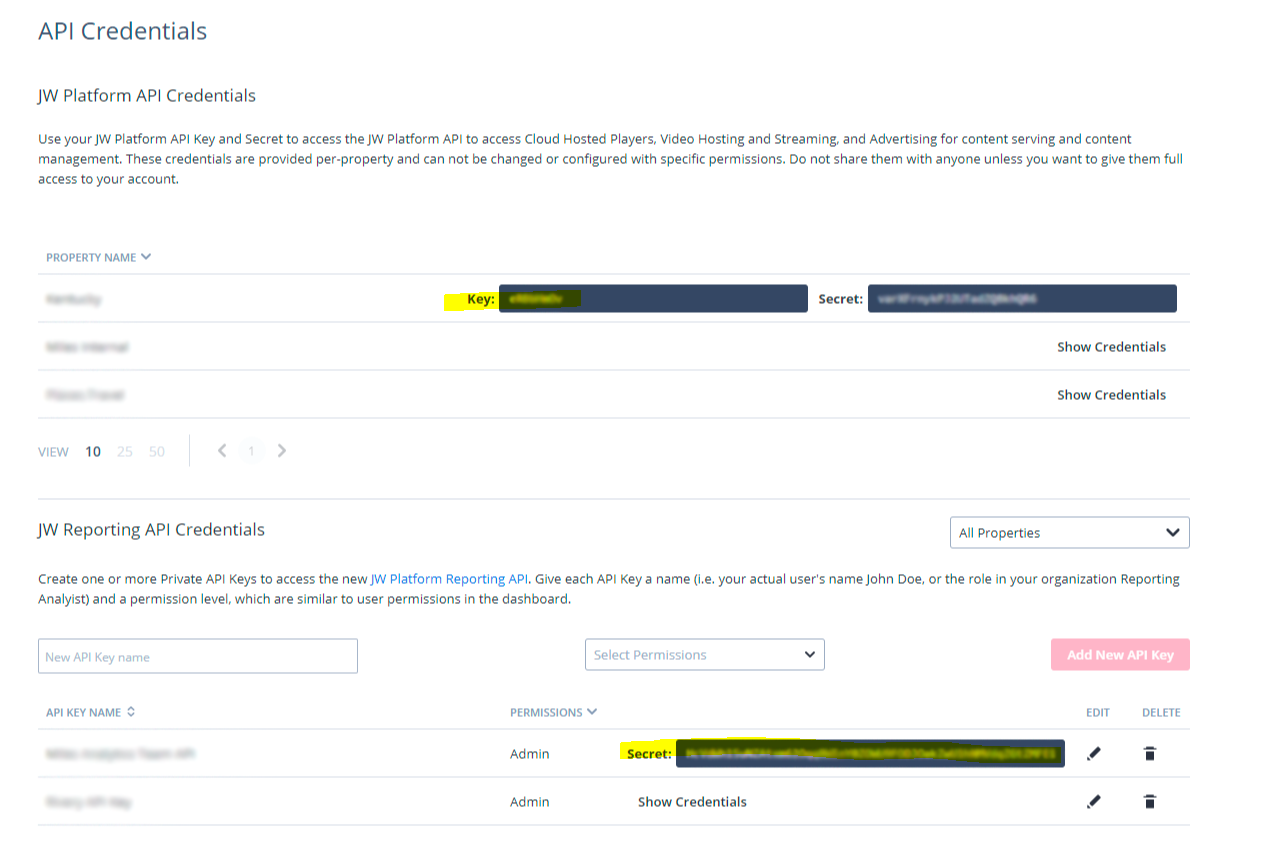Go to next page with right arrow
This screenshot has width=1263, height=862.
(x=282, y=451)
